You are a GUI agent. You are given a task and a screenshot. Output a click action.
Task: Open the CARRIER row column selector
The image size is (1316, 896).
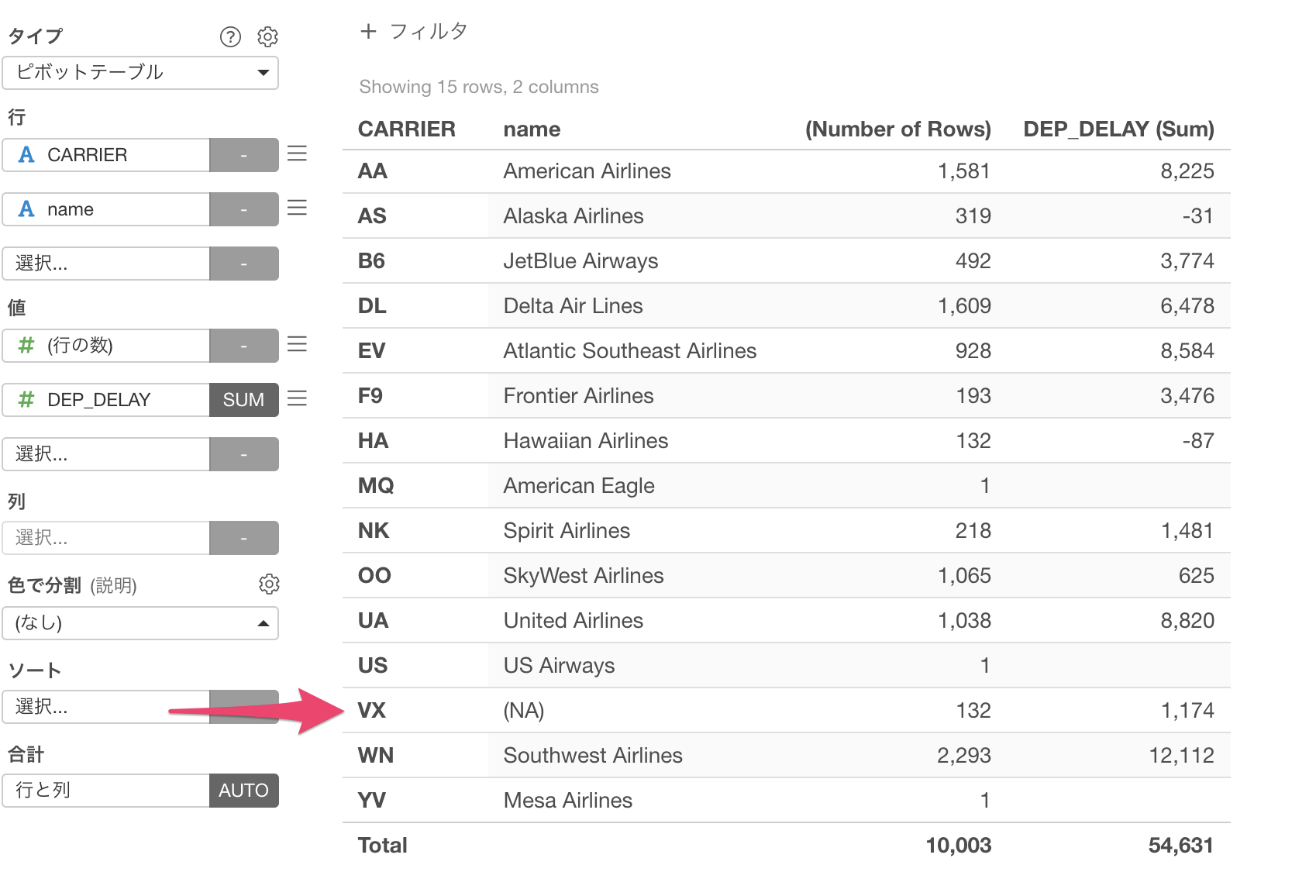[x=106, y=155]
